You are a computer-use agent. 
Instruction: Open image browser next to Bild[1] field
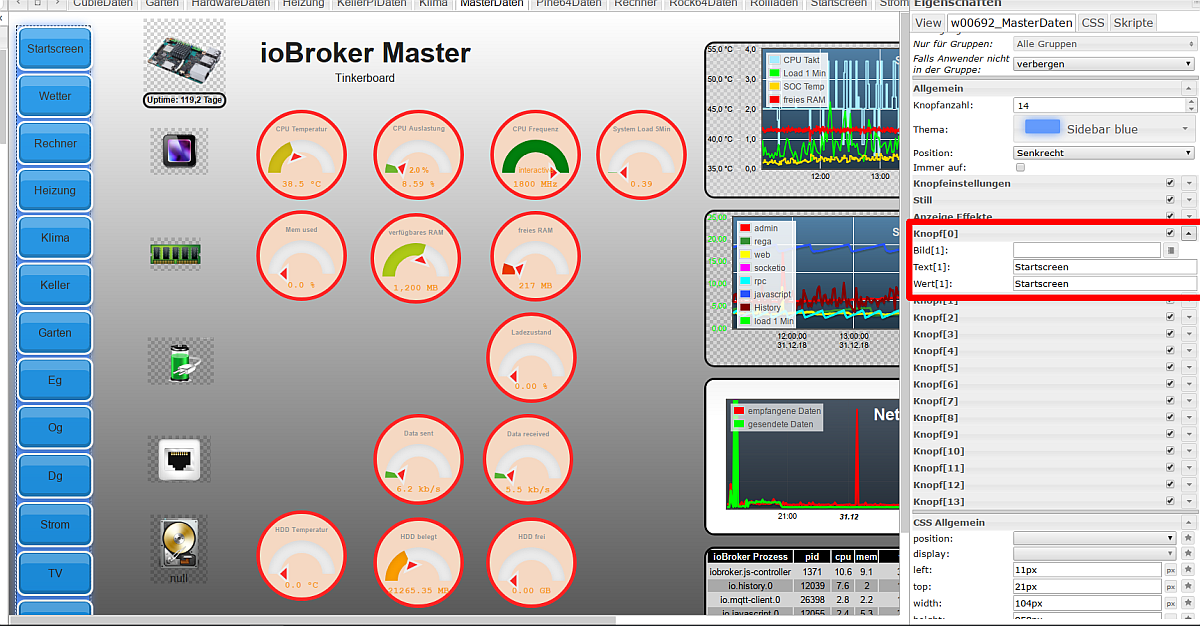[x=1171, y=250]
